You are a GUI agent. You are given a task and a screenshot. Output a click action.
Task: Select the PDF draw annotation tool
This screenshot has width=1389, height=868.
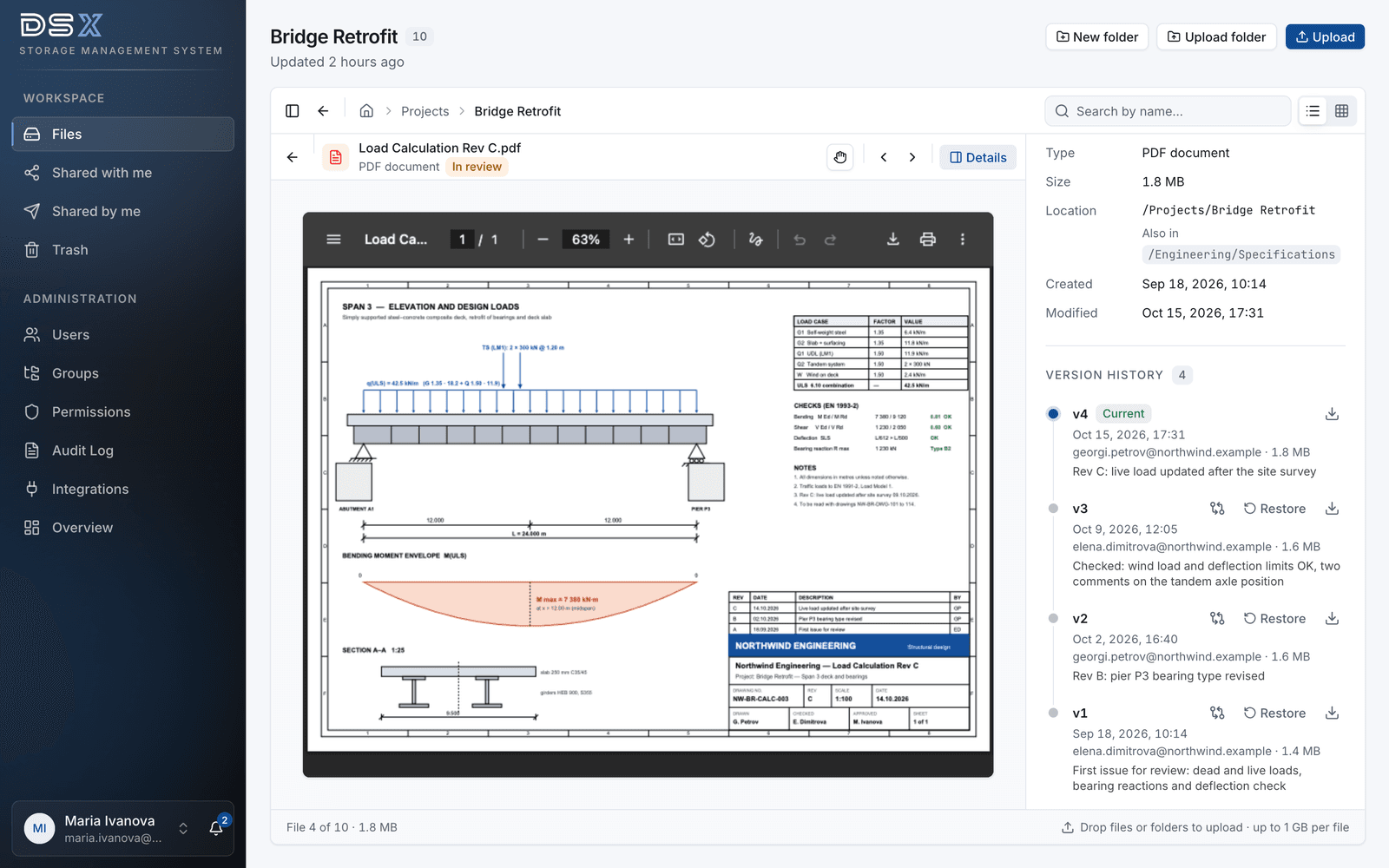tap(756, 240)
